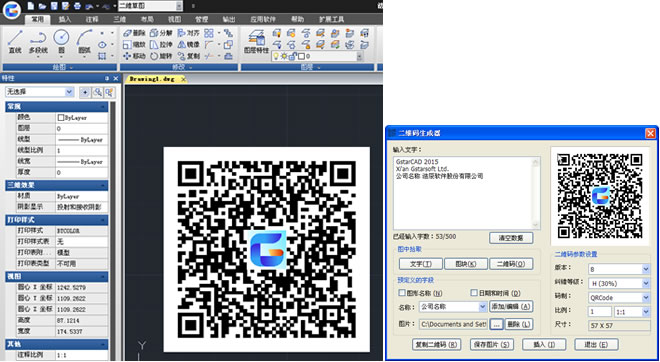Select the 圆弧 (Arc) draw tool

pyautogui.click(x=85, y=42)
